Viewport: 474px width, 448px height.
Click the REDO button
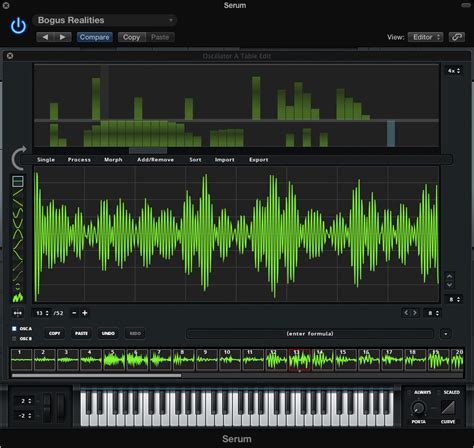tap(135, 333)
